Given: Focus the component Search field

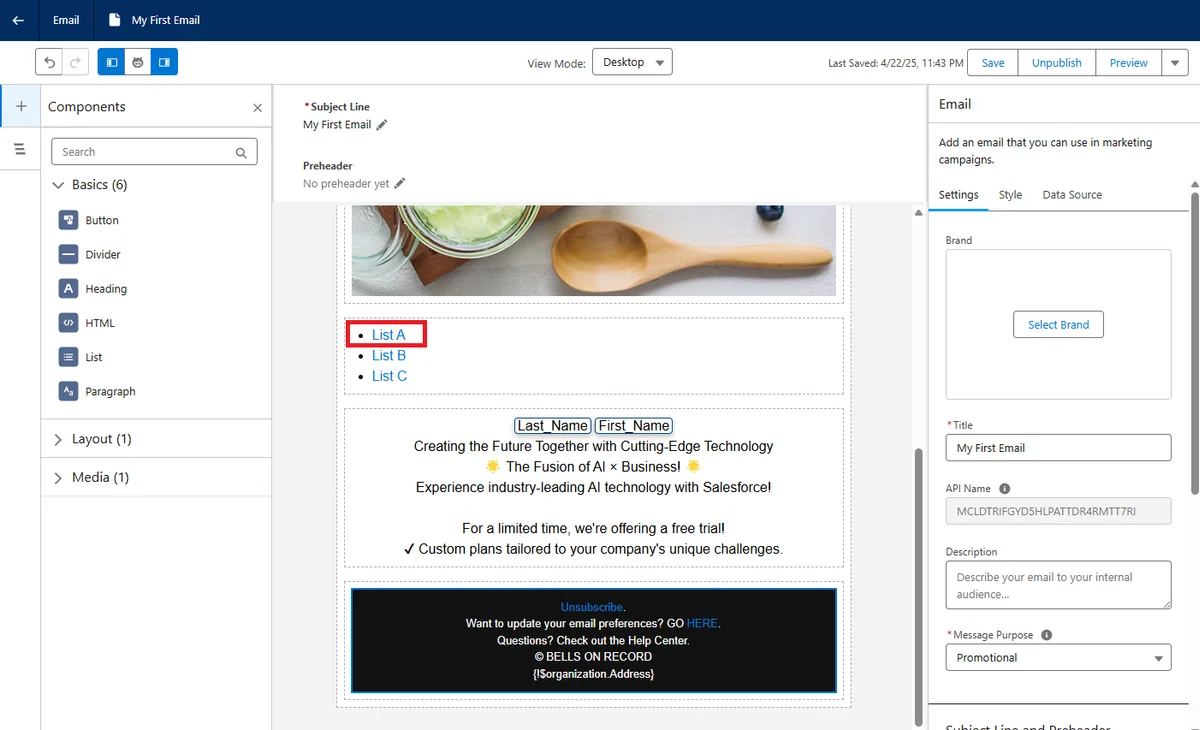Looking at the screenshot, I should 154,152.
